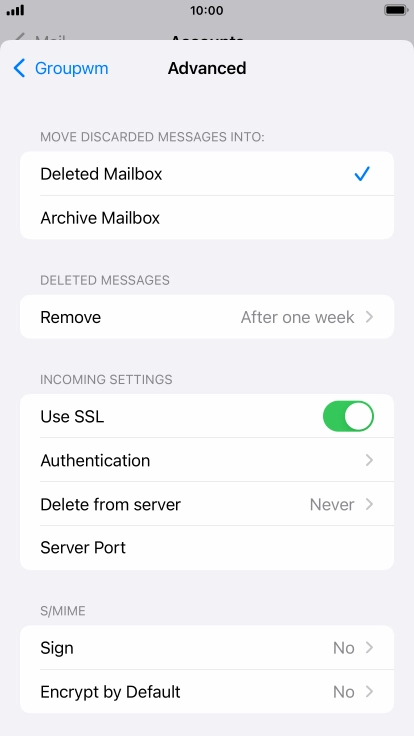This screenshot has width=414, height=736.
Task: Tap the blue back chevron icon
Action: [19, 68]
